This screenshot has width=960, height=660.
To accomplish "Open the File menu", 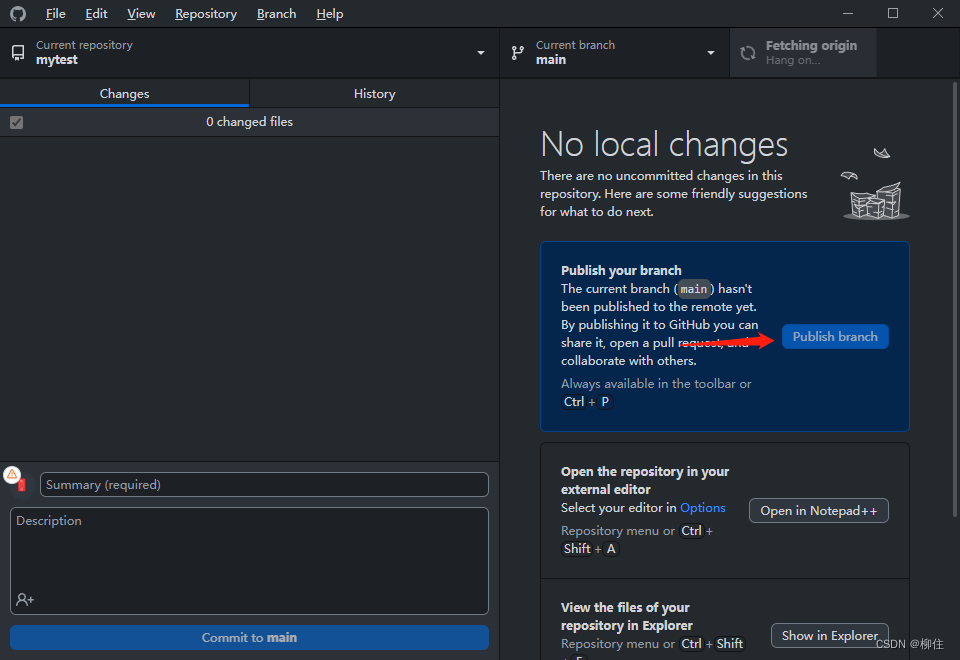I will [55, 13].
